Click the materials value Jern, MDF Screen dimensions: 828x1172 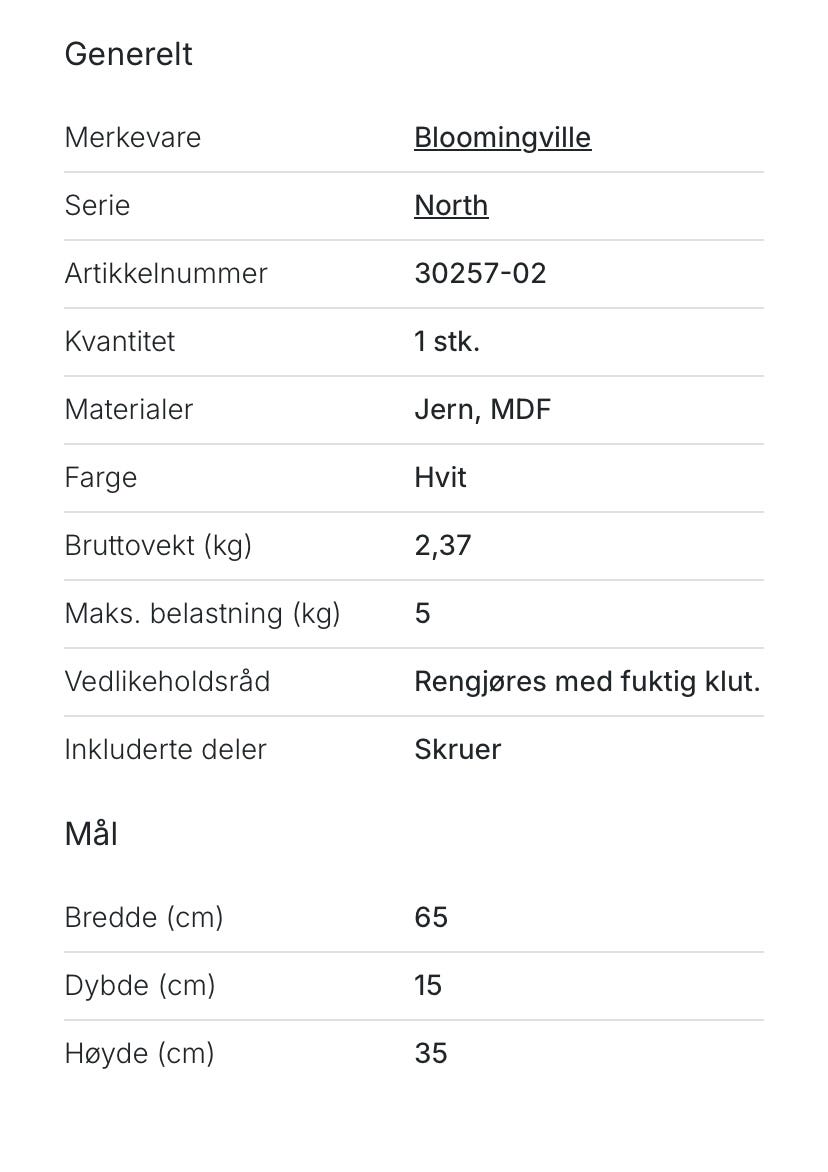click(482, 410)
